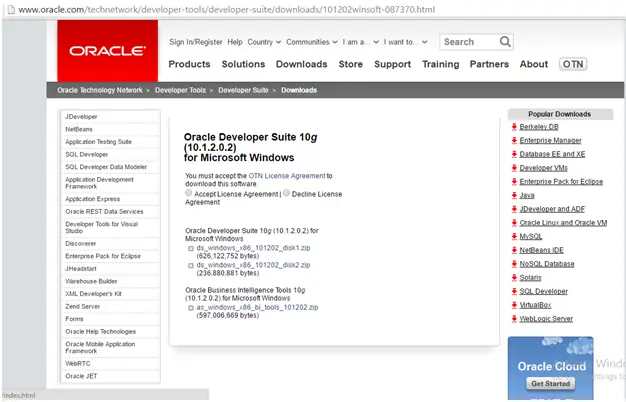Open Warehouse Builder in the left sidebar
The height and width of the screenshot is (402, 626).
(x=110, y=281)
